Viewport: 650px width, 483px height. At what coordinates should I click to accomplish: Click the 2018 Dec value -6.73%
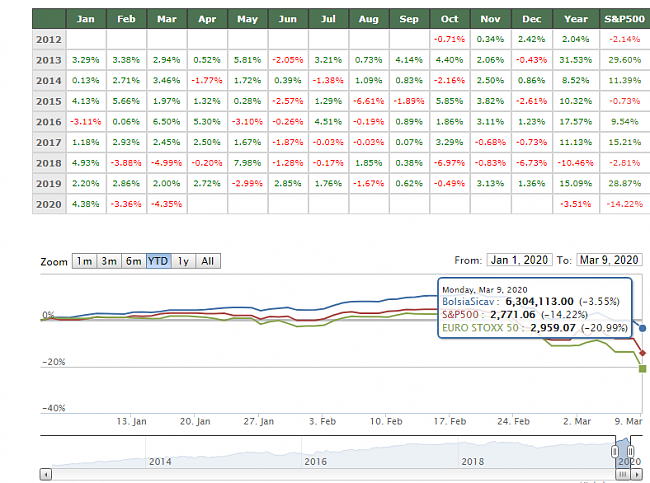531,163
